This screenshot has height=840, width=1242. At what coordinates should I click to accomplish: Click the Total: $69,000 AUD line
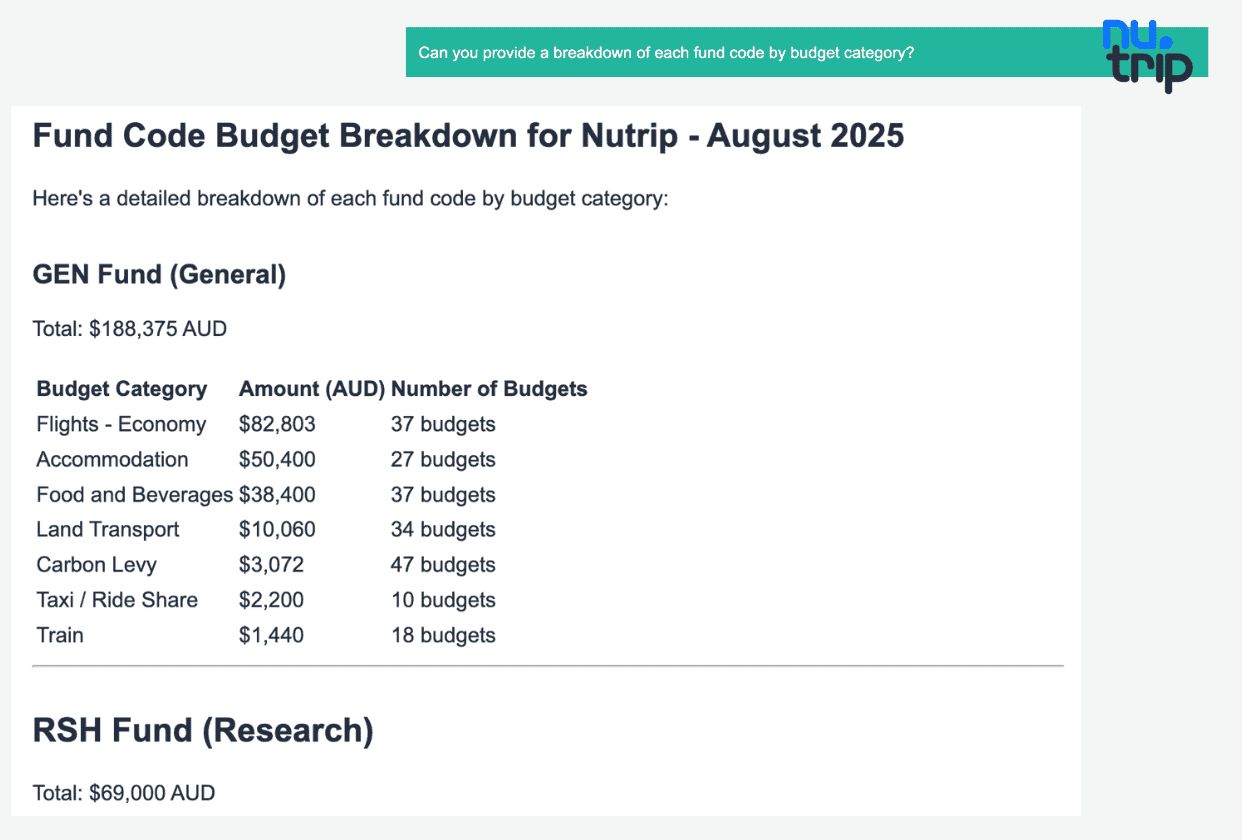124,793
